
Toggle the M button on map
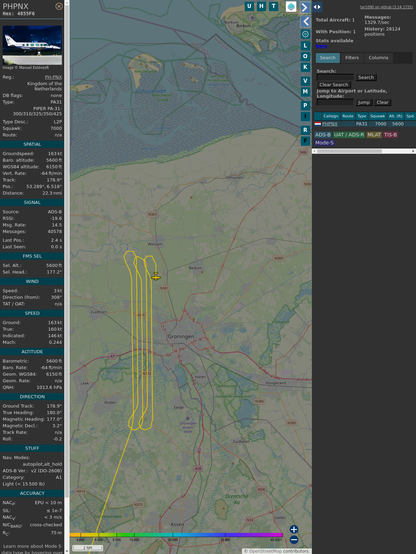(x=305, y=92)
